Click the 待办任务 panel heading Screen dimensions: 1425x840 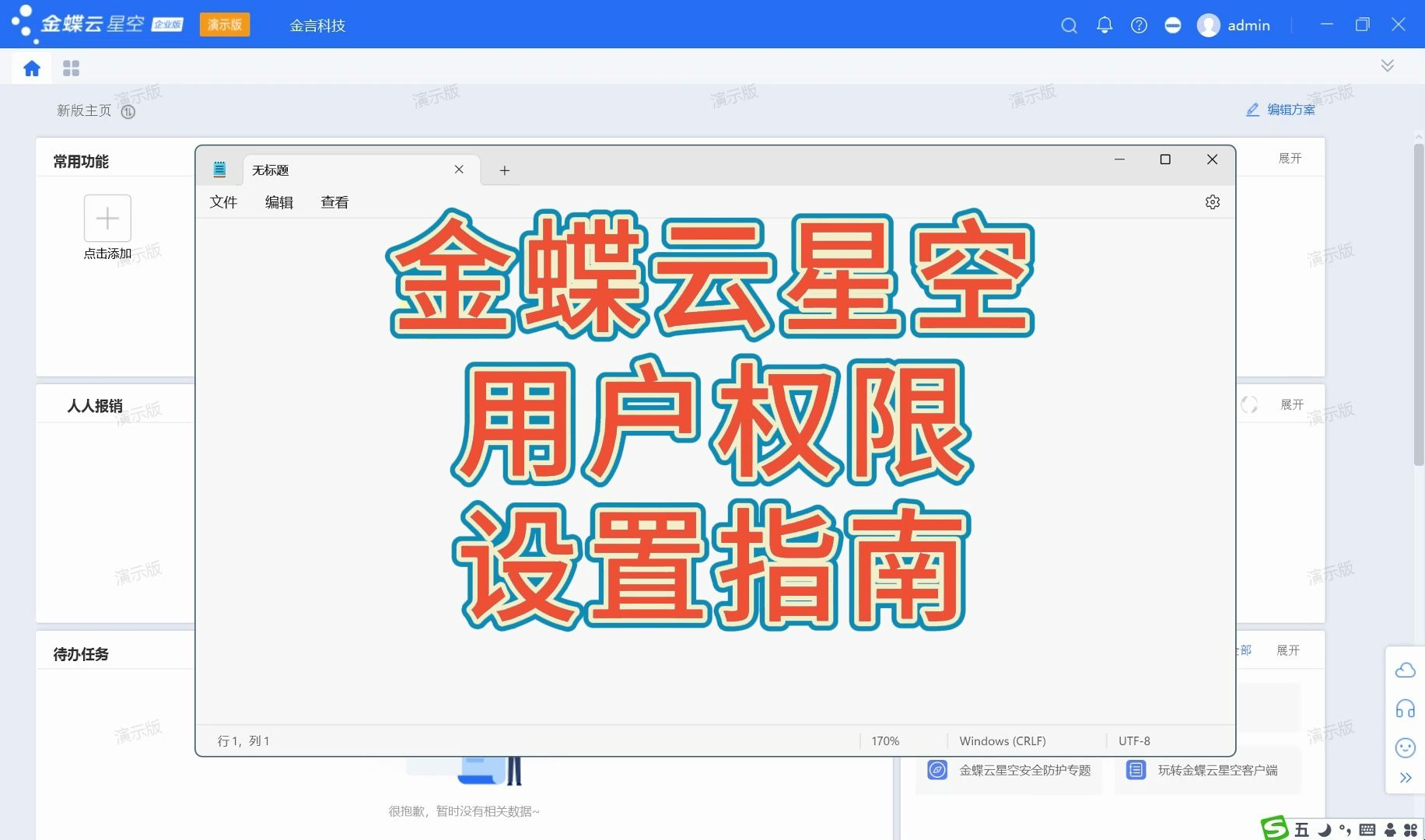click(81, 654)
